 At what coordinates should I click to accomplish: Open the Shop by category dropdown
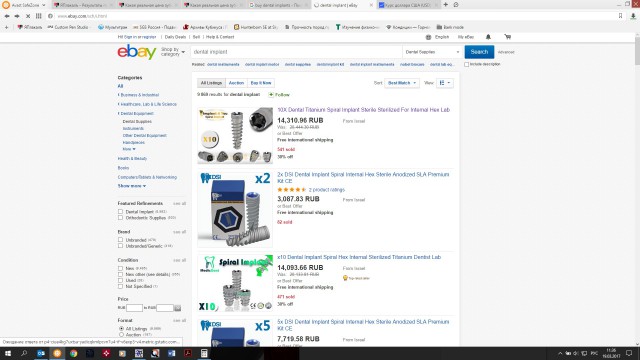(173, 52)
